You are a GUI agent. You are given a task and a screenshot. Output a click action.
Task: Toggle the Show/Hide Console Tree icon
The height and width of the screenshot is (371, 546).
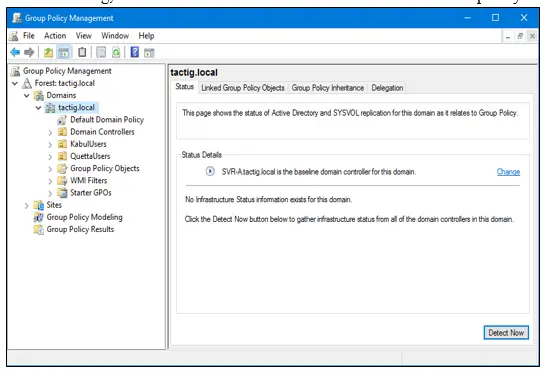coord(64,53)
